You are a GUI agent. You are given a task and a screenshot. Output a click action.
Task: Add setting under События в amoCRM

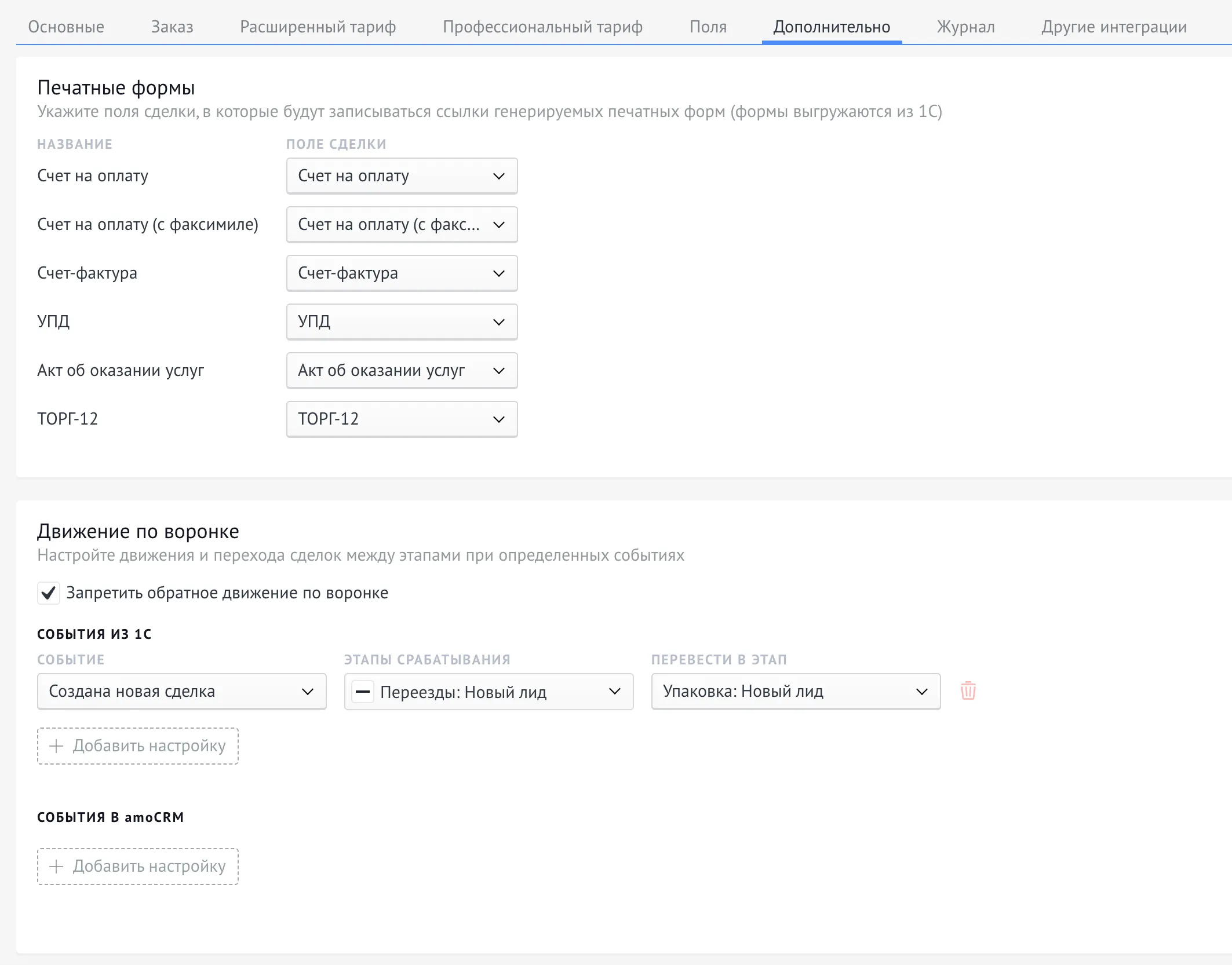pos(138,867)
